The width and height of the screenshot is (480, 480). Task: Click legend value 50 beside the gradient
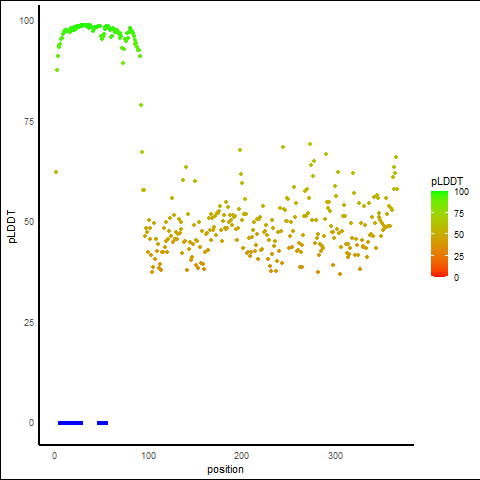459,235
